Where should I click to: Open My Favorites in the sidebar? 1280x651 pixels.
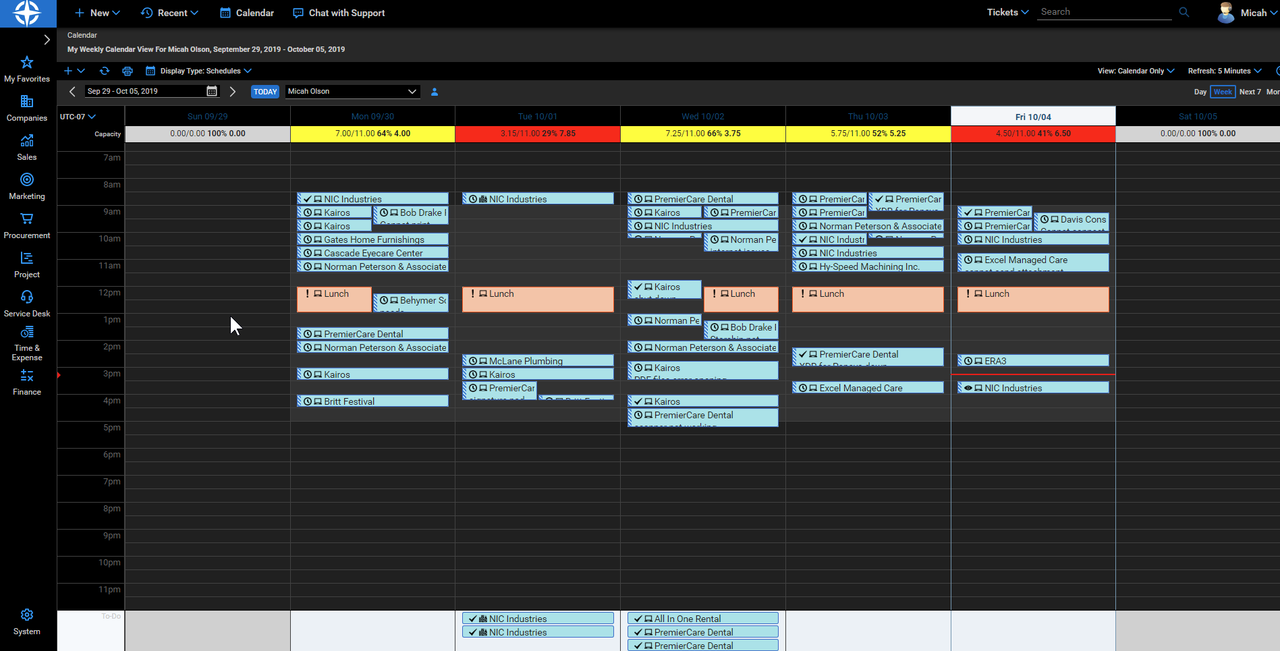click(26, 68)
